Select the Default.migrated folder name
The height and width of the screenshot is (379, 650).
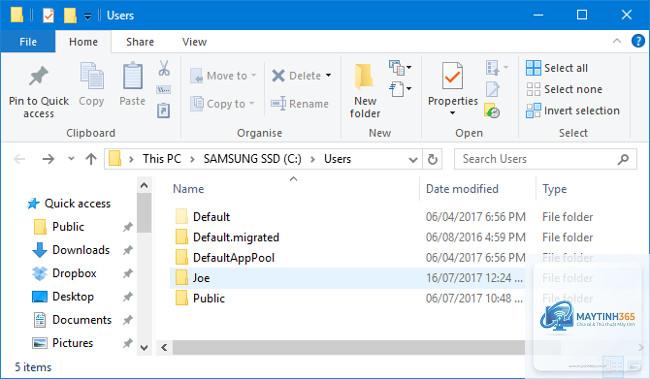click(x=236, y=237)
